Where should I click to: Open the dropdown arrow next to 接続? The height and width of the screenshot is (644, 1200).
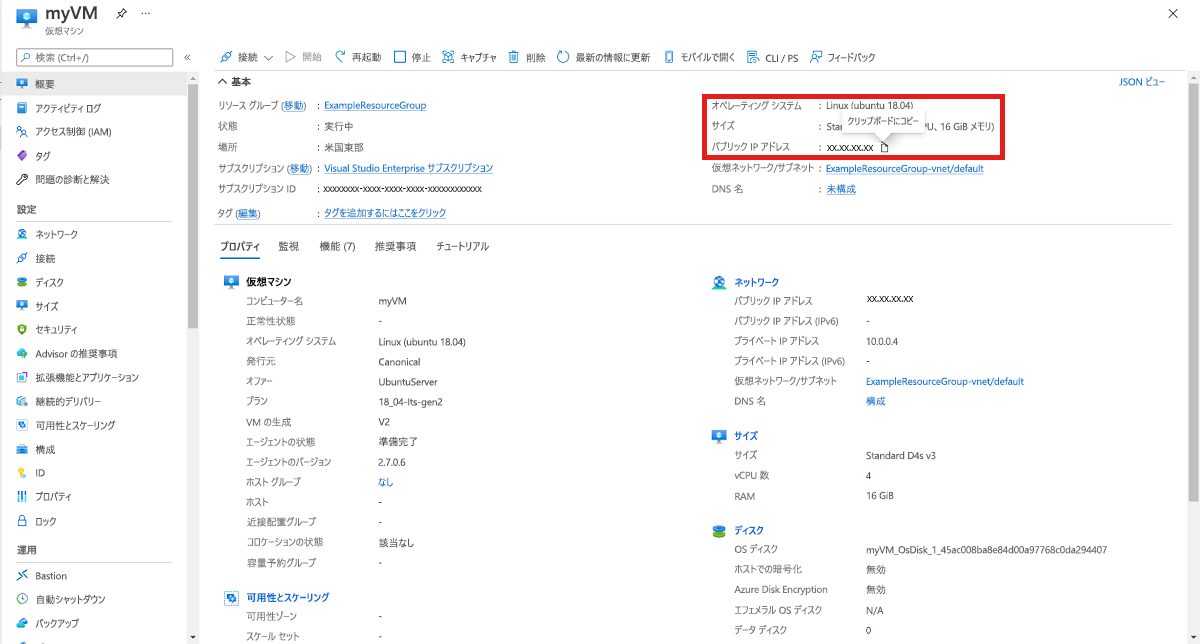point(269,58)
